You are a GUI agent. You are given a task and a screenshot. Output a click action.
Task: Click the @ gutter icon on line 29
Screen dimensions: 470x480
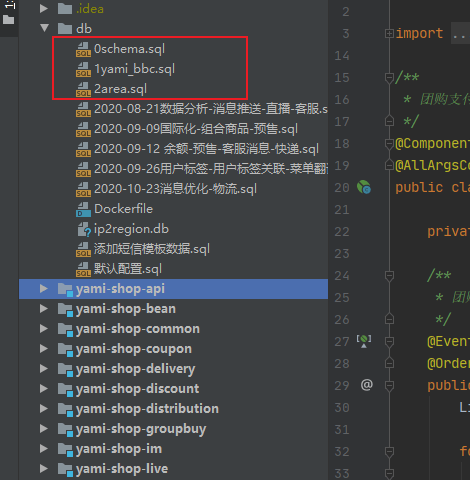(x=366, y=385)
